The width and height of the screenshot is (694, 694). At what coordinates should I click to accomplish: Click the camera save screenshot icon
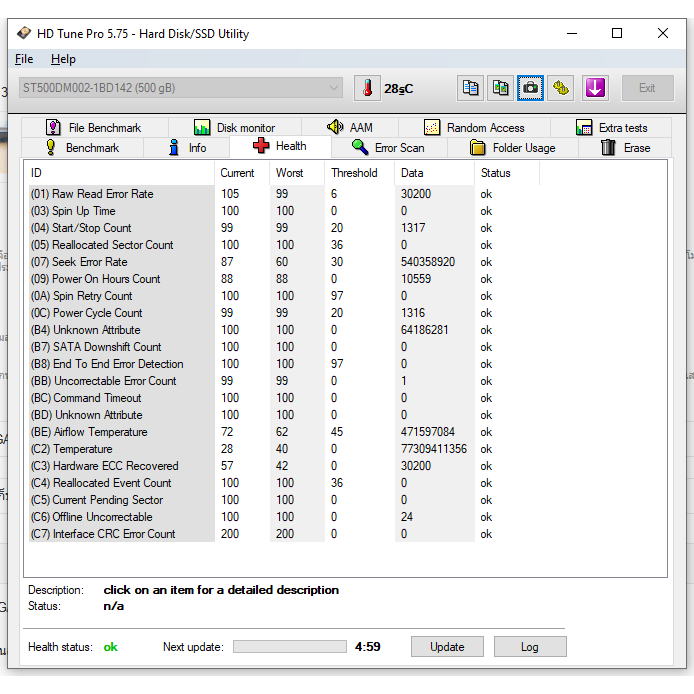point(531,88)
